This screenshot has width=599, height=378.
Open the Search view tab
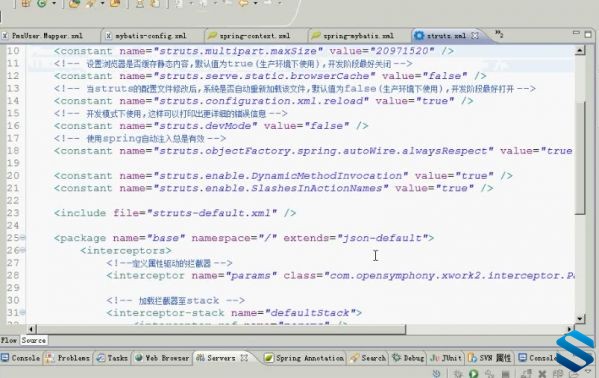pos(368,358)
